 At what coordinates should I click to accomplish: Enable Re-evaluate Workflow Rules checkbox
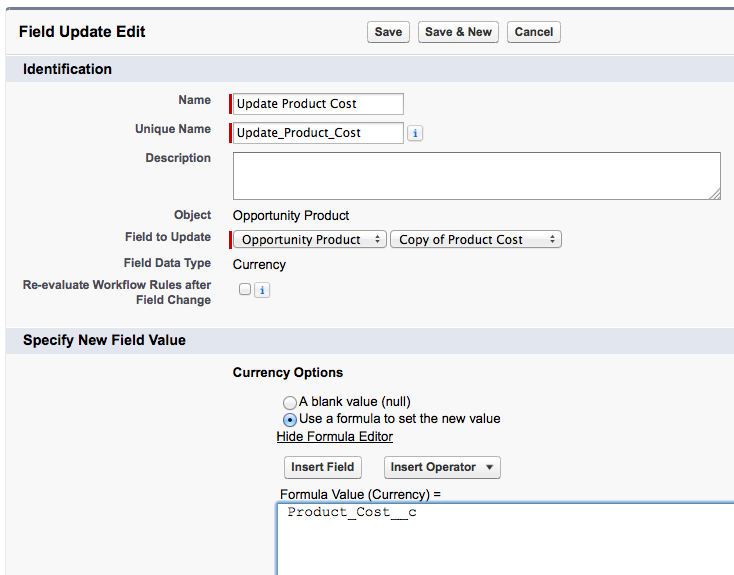click(245, 290)
